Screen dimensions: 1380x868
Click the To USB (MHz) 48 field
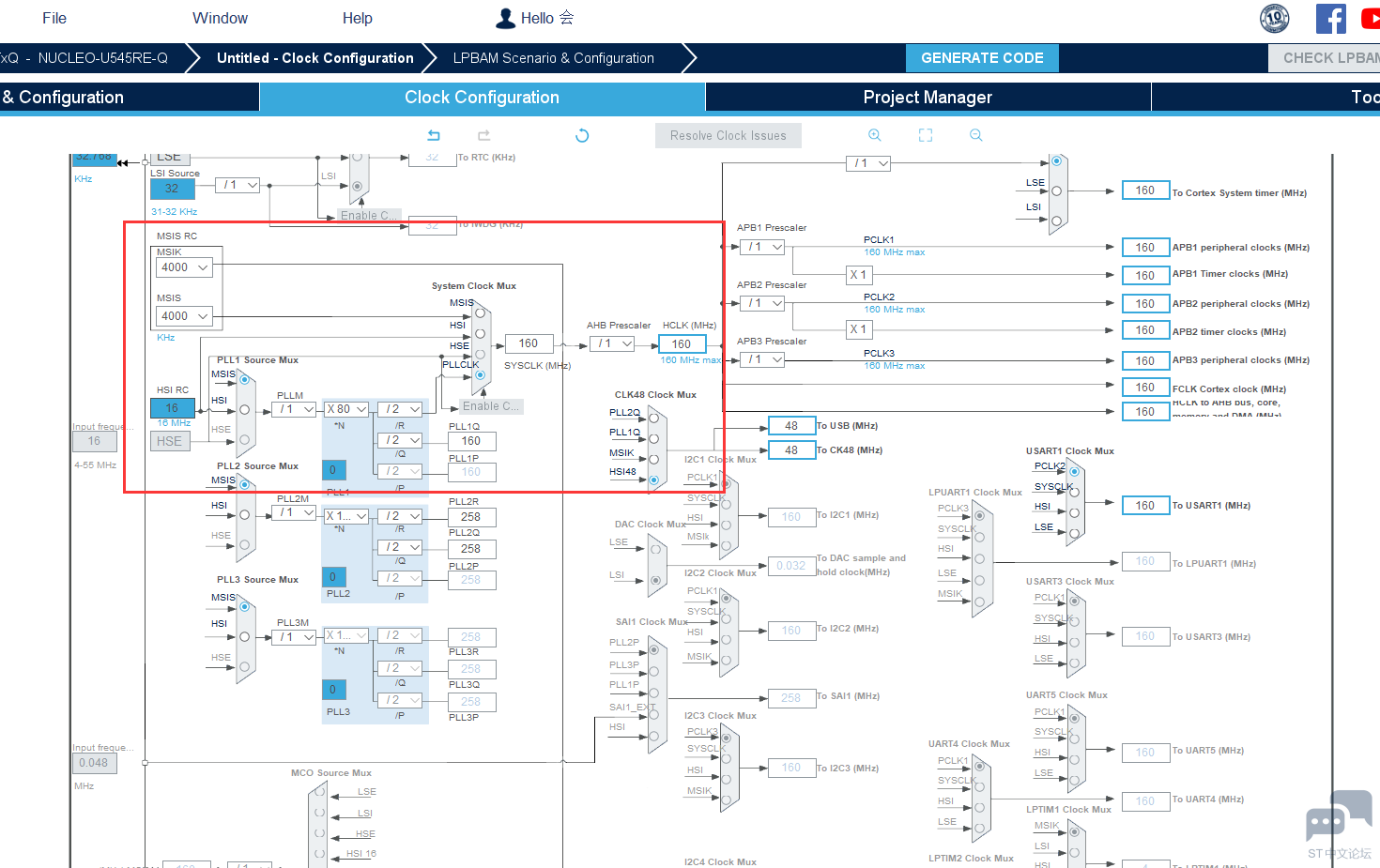tap(791, 426)
